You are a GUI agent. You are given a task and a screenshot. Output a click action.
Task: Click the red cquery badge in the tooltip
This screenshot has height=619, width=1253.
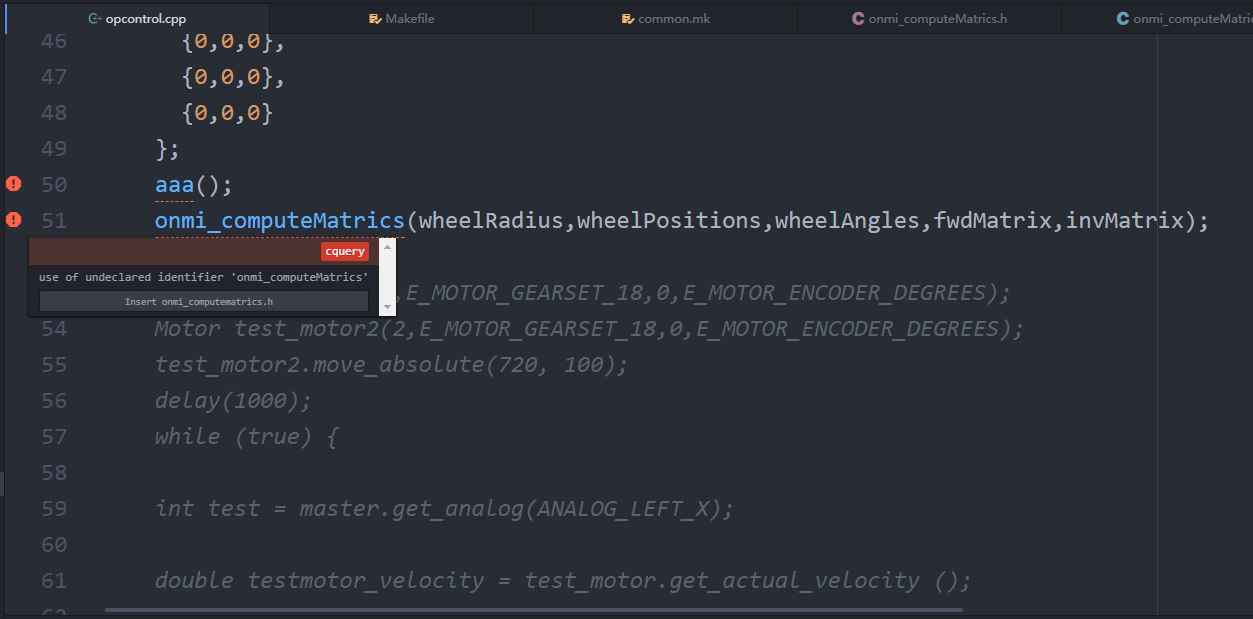(345, 251)
